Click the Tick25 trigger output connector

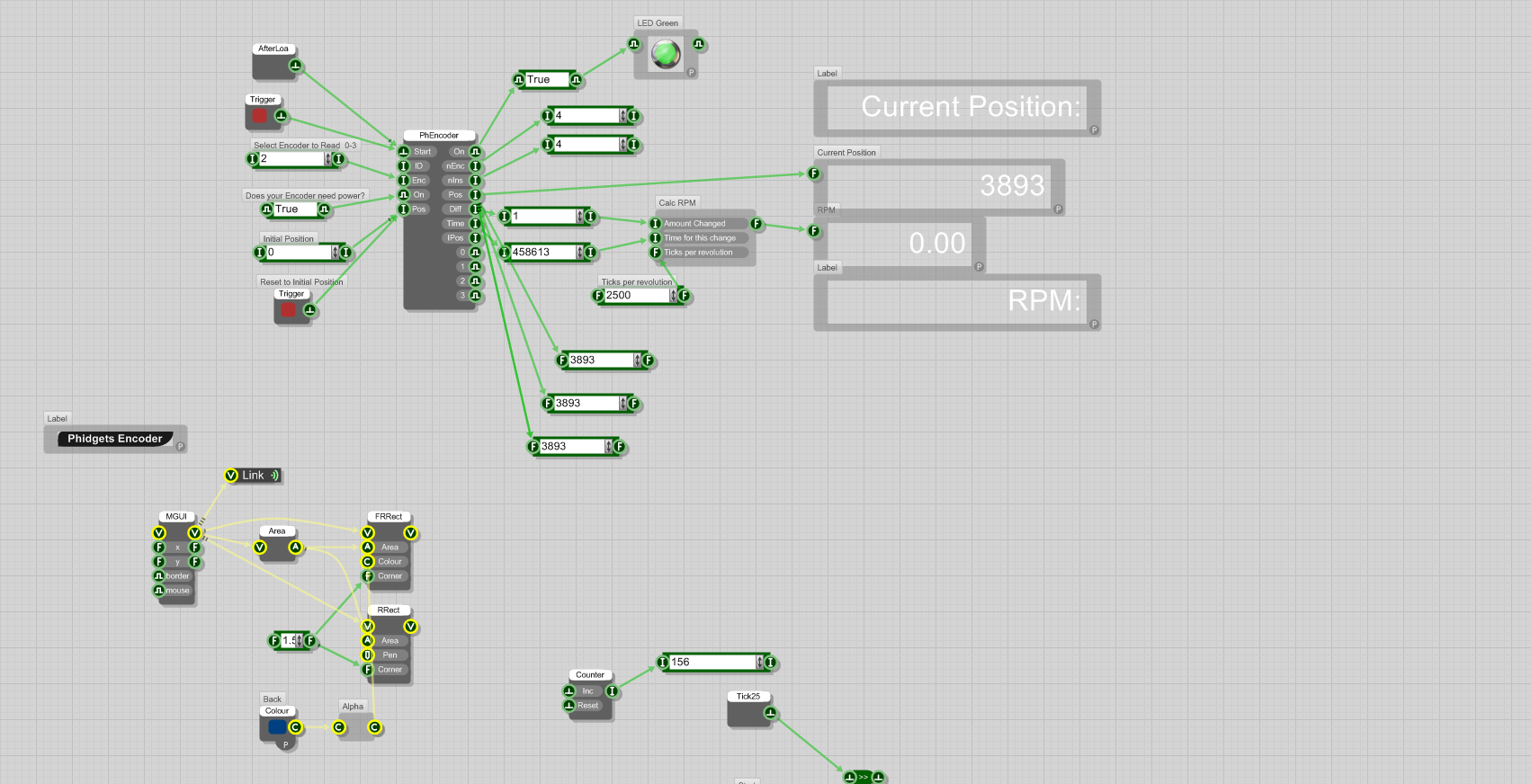(770, 713)
